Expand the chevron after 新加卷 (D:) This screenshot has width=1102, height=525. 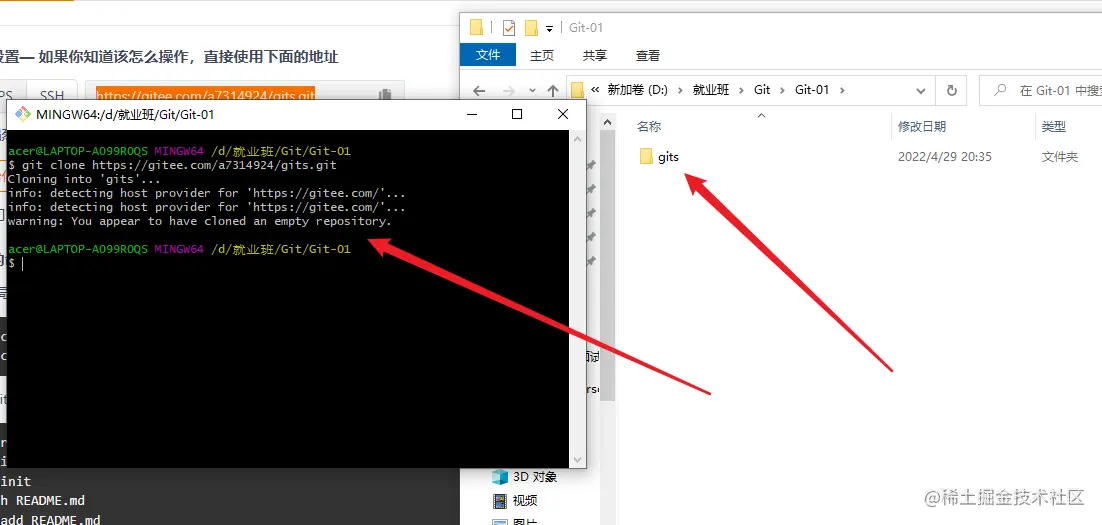(680, 90)
